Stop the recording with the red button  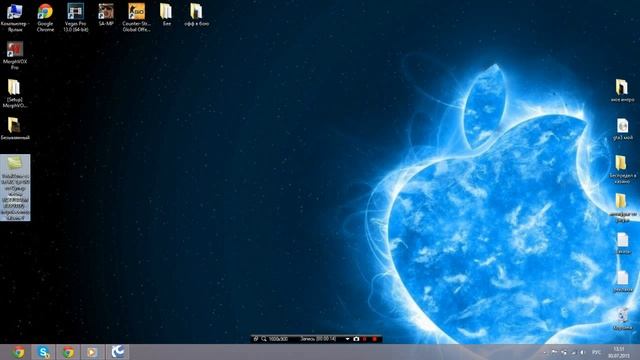374,339
